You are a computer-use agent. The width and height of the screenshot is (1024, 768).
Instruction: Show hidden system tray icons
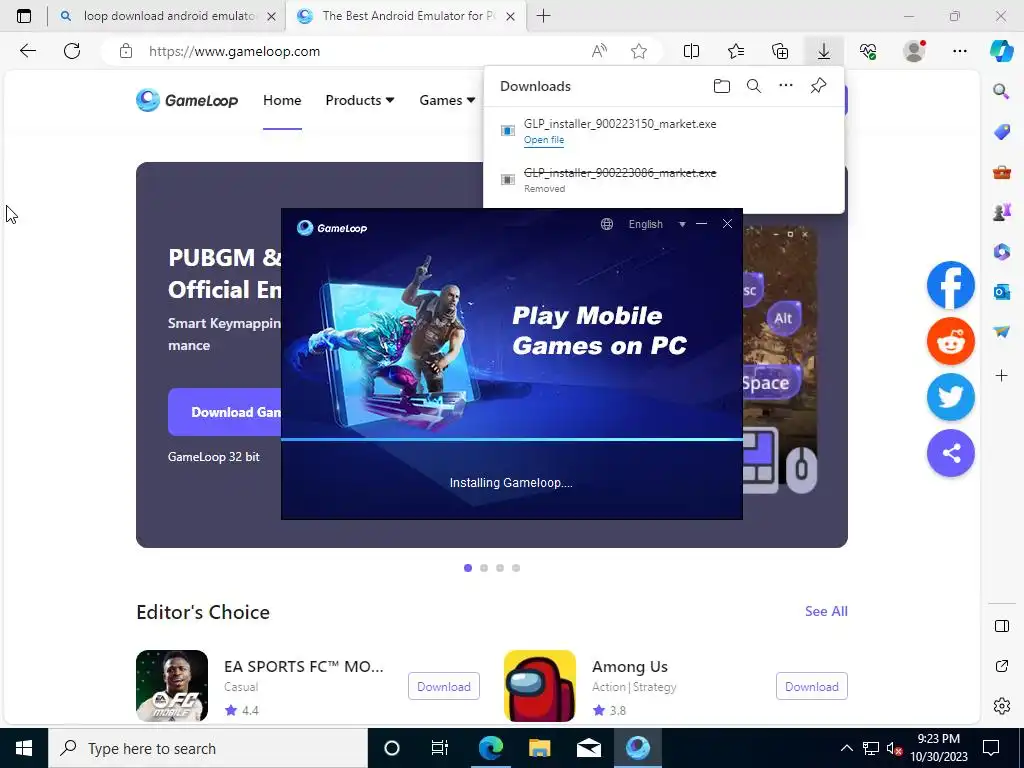(x=846, y=748)
